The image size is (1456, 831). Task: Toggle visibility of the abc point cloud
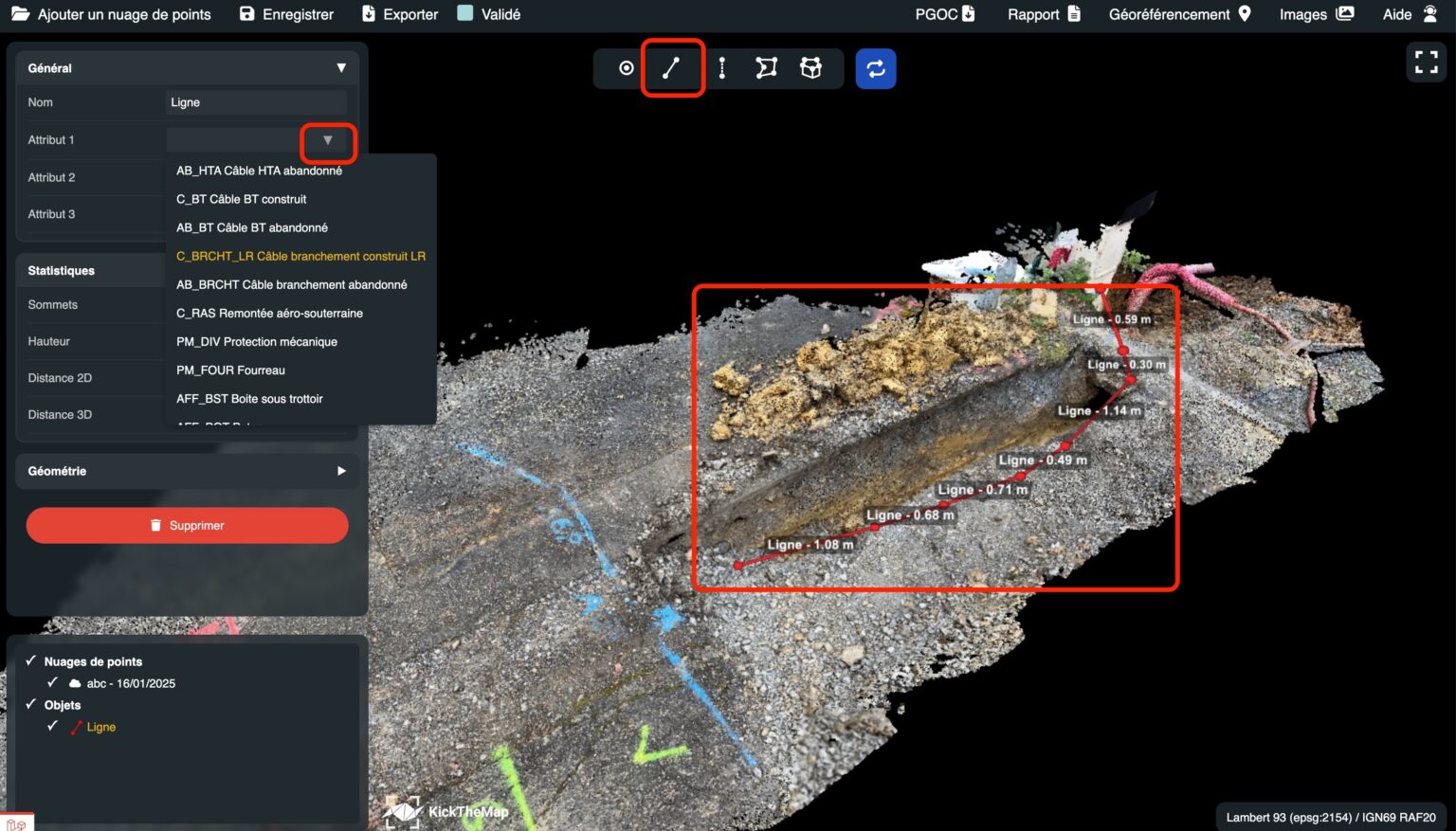pos(53,682)
